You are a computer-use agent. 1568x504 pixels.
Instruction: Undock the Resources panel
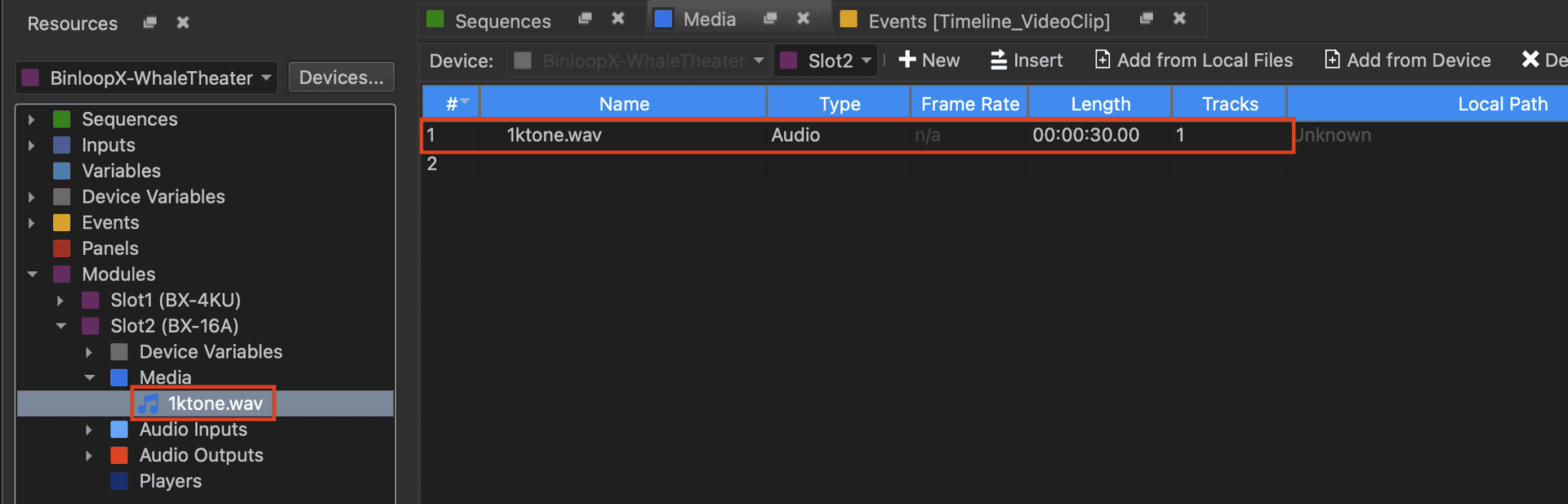[149, 23]
